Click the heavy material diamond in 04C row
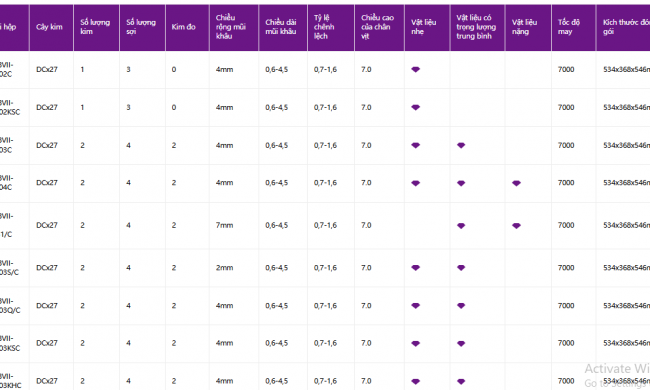 click(x=516, y=183)
